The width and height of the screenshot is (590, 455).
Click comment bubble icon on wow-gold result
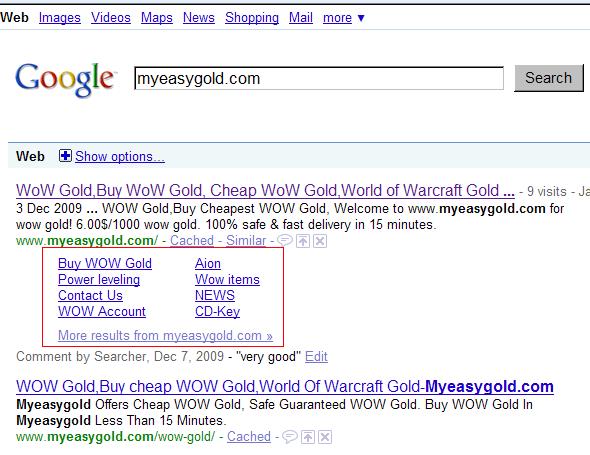click(x=290, y=437)
